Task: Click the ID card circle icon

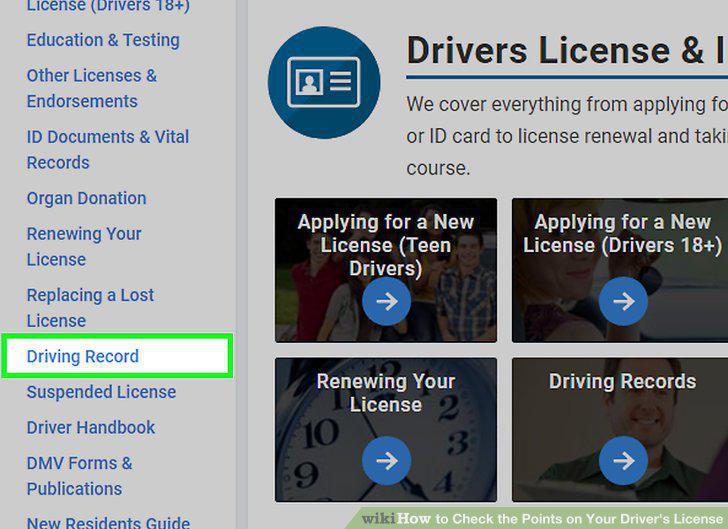Action: [x=324, y=83]
